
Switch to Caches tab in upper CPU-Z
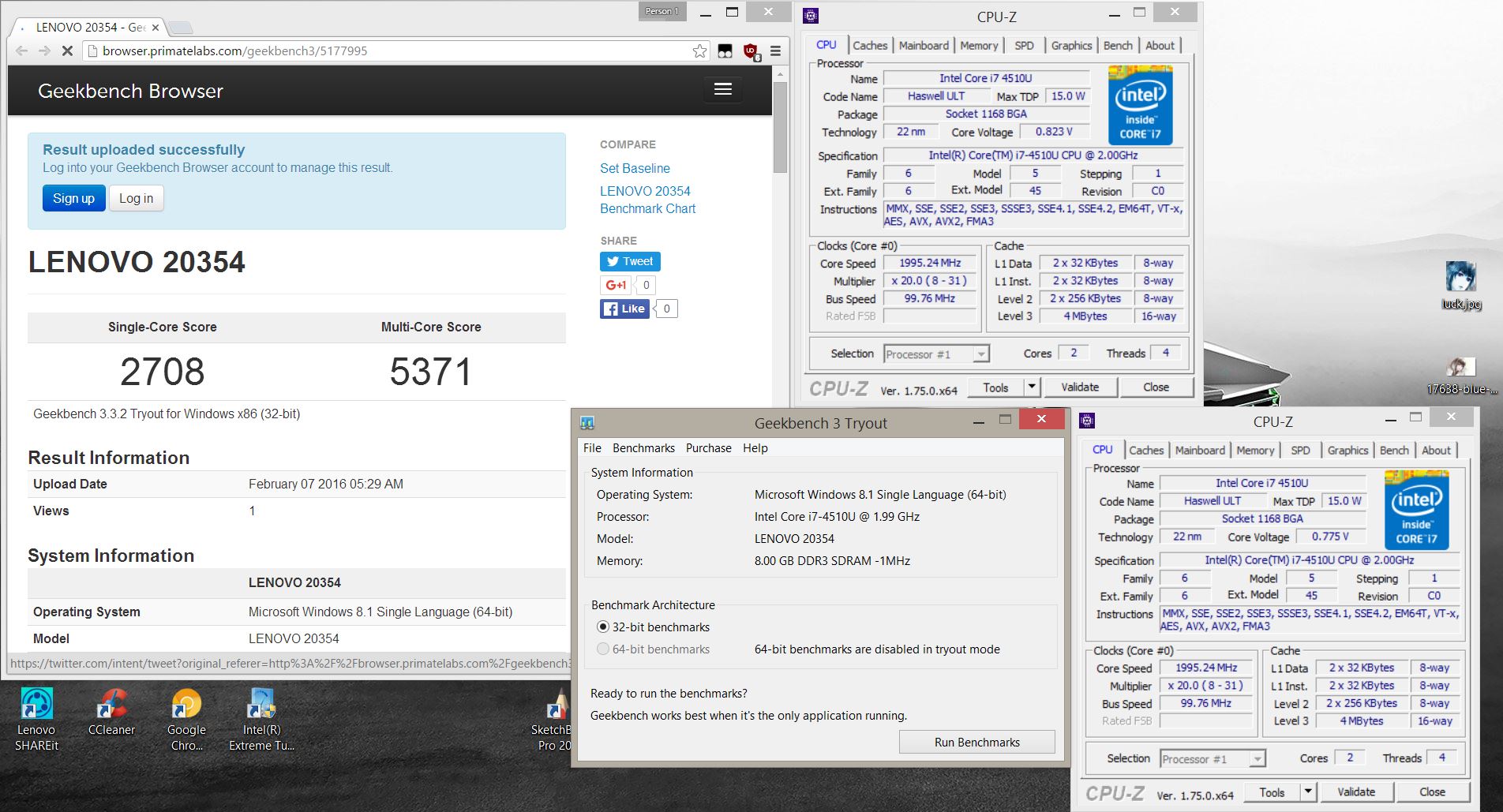pyautogui.click(x=870, y=46)
